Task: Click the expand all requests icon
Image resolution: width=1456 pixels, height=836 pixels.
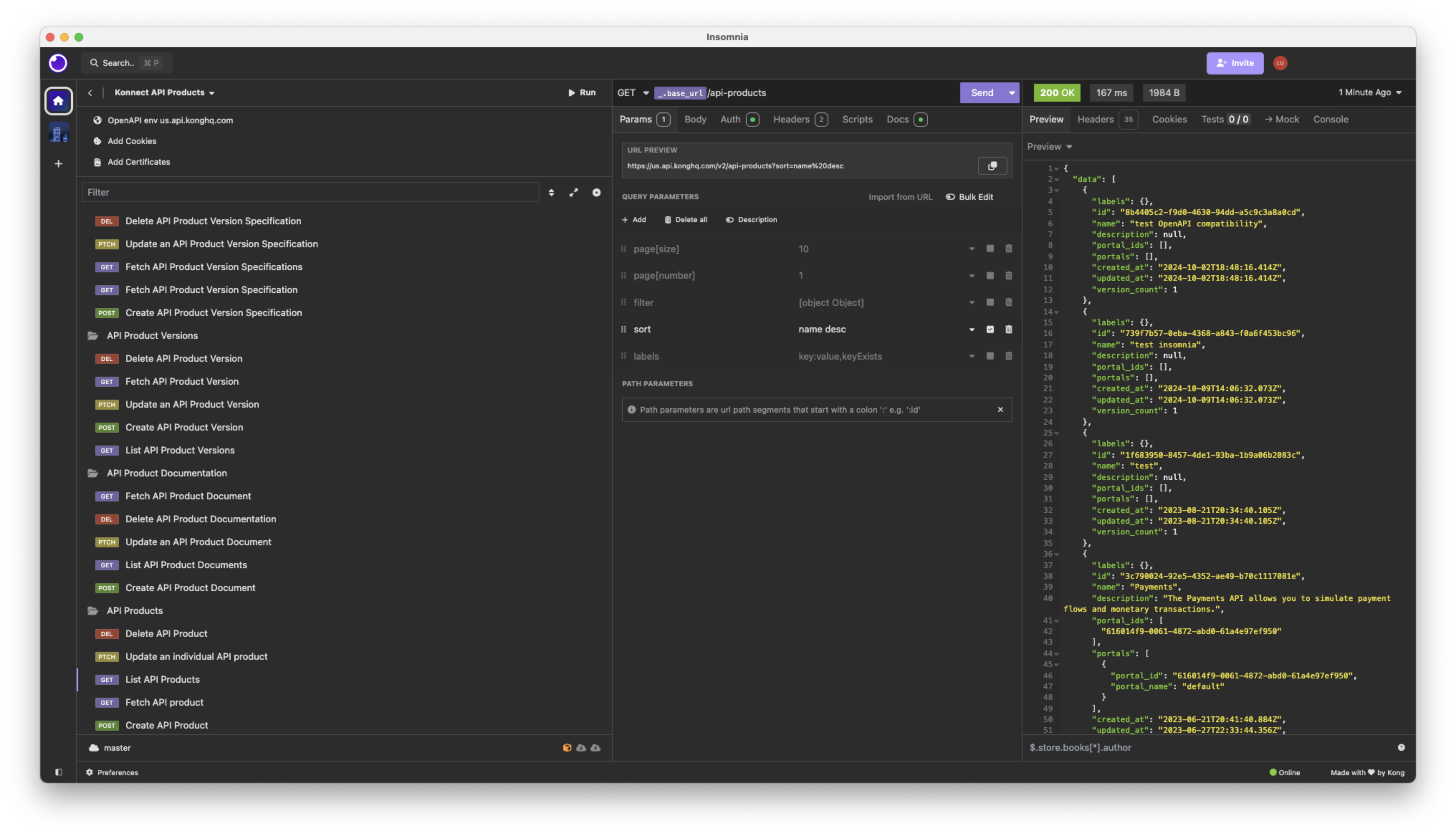Action: point(574,192)
